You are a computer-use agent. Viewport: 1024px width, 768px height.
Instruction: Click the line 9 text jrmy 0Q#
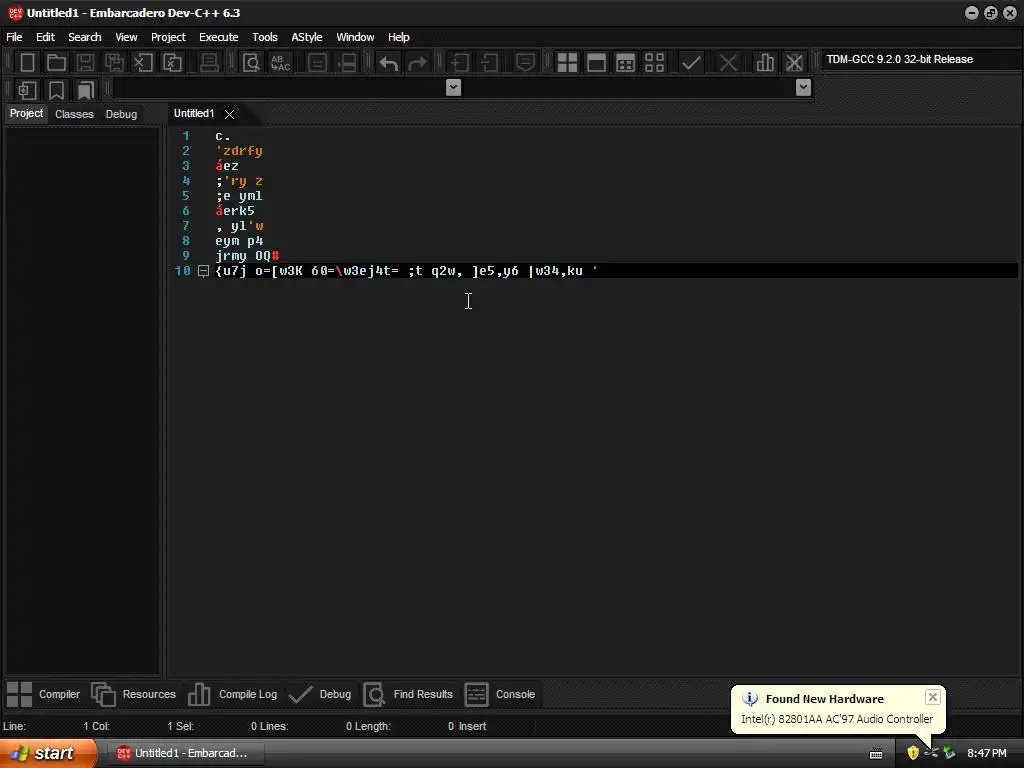tap(248, 256)
